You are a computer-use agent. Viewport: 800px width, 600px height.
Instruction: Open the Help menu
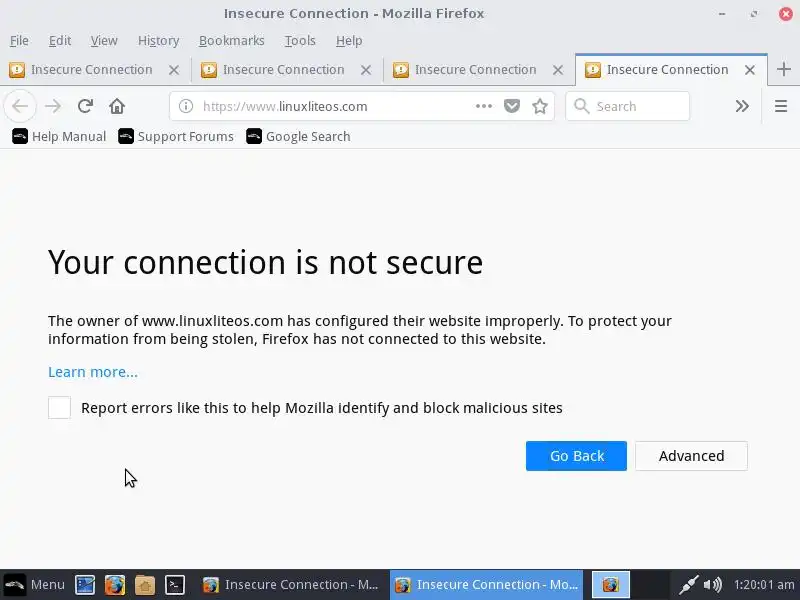tap(349, 40)
